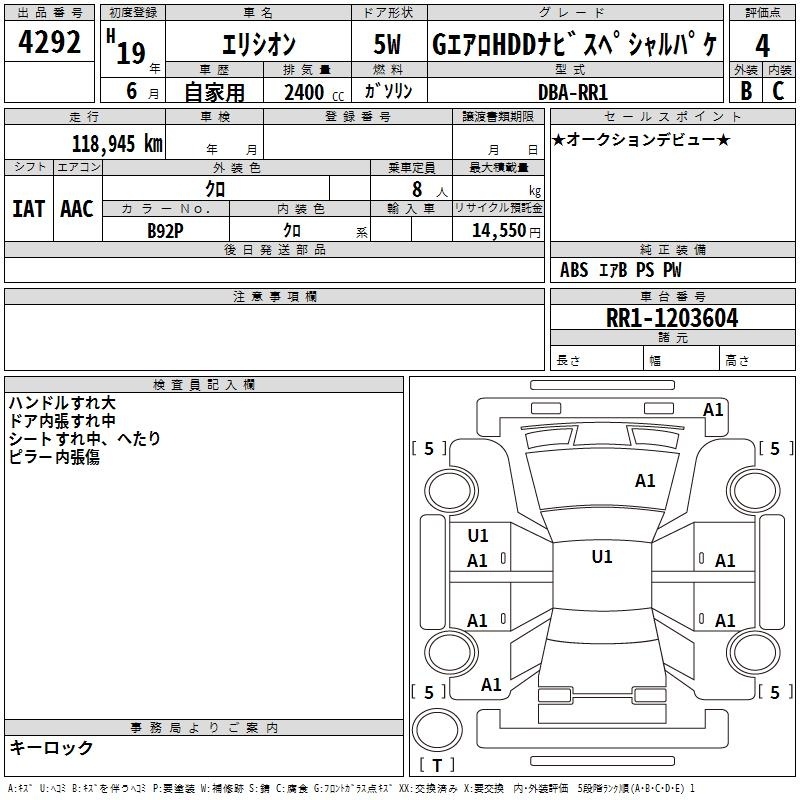Viewport: 800px width, 800px height.
Task: Select the overall evaluation score 4
Action: pos(762,44)
